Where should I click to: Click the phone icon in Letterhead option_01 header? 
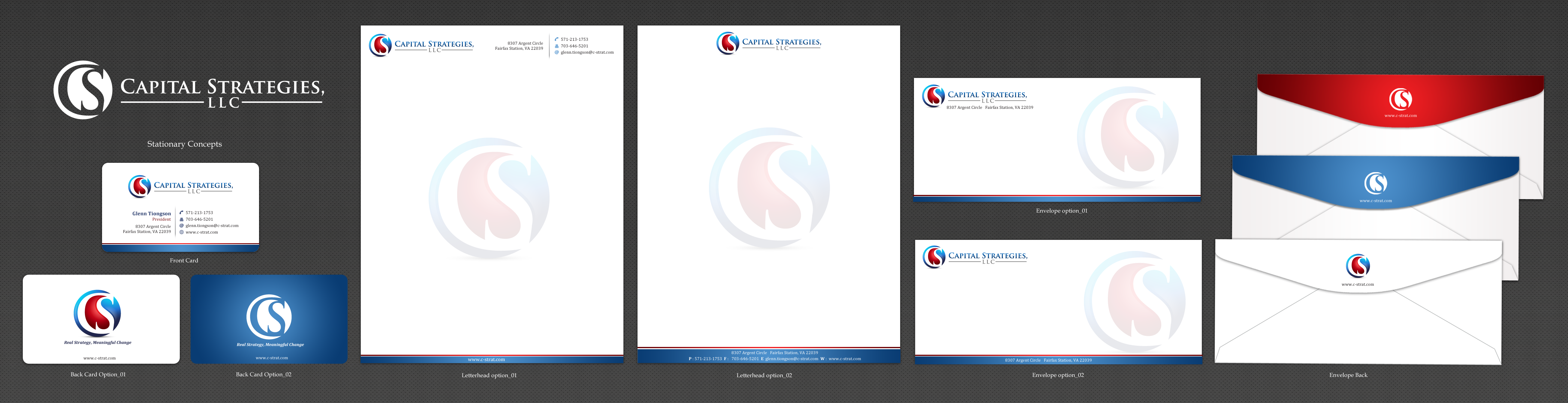pyautogui.click(x=556, y=40)
